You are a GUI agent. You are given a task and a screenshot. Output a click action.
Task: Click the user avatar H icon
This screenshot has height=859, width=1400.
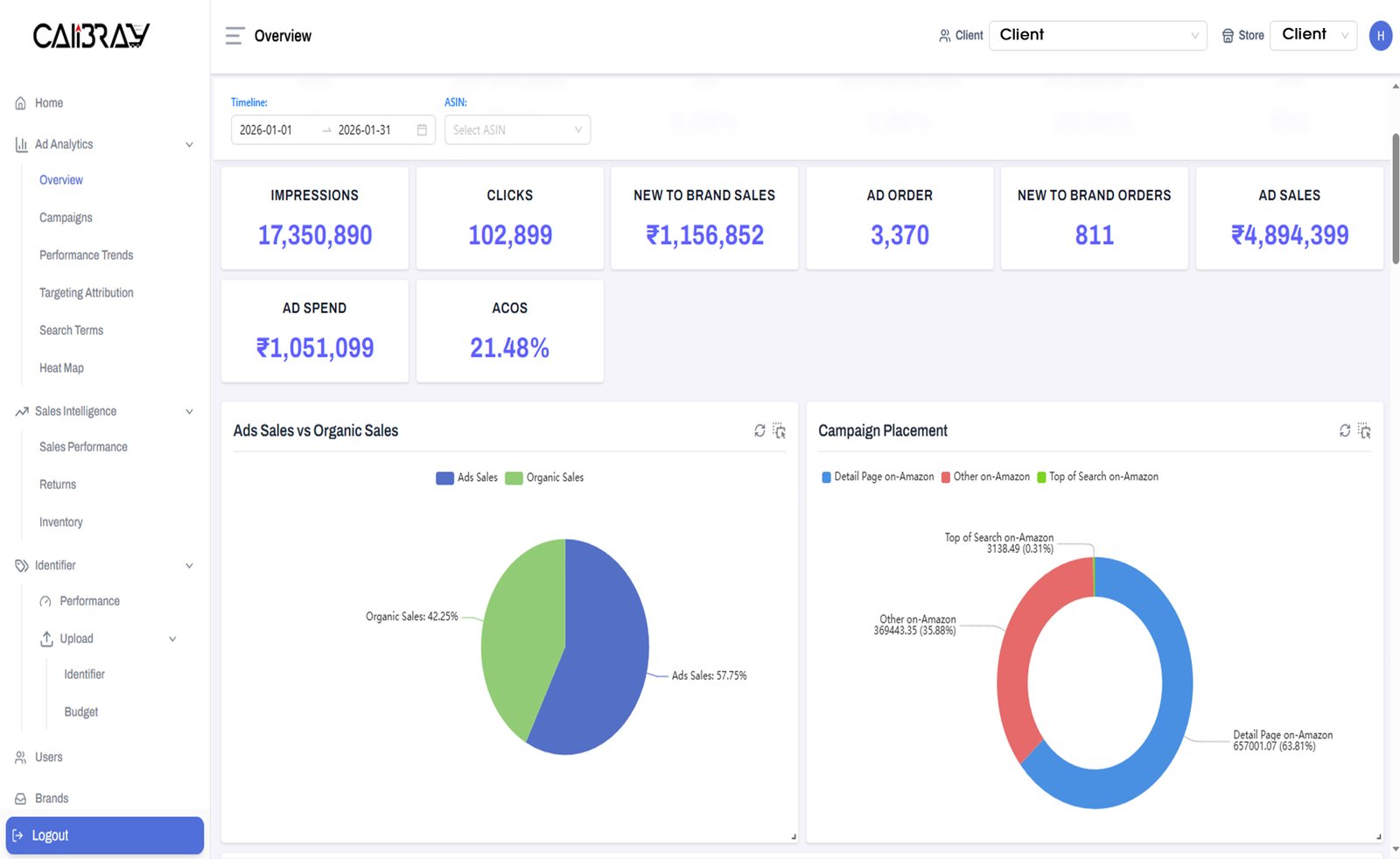coord(1380,36)
